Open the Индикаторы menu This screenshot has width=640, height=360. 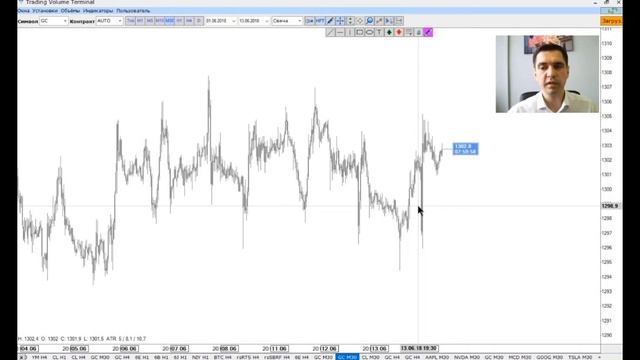pyautogui.click(x=98, y=11)
